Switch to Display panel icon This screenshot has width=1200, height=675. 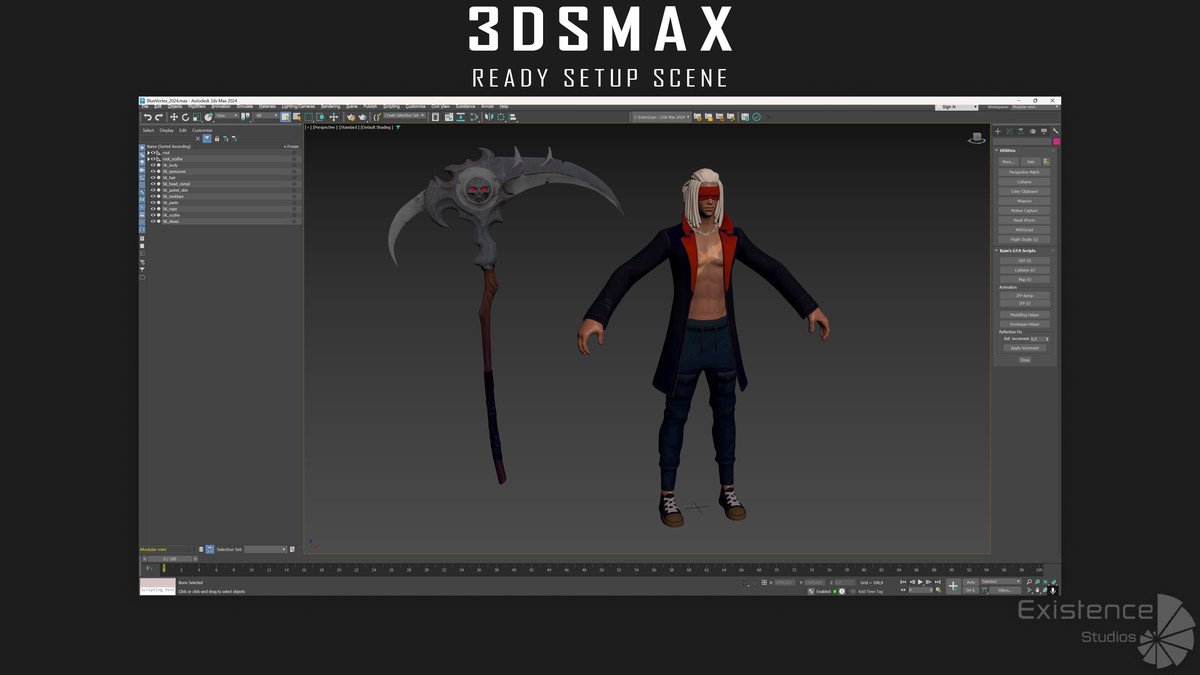1044,131
